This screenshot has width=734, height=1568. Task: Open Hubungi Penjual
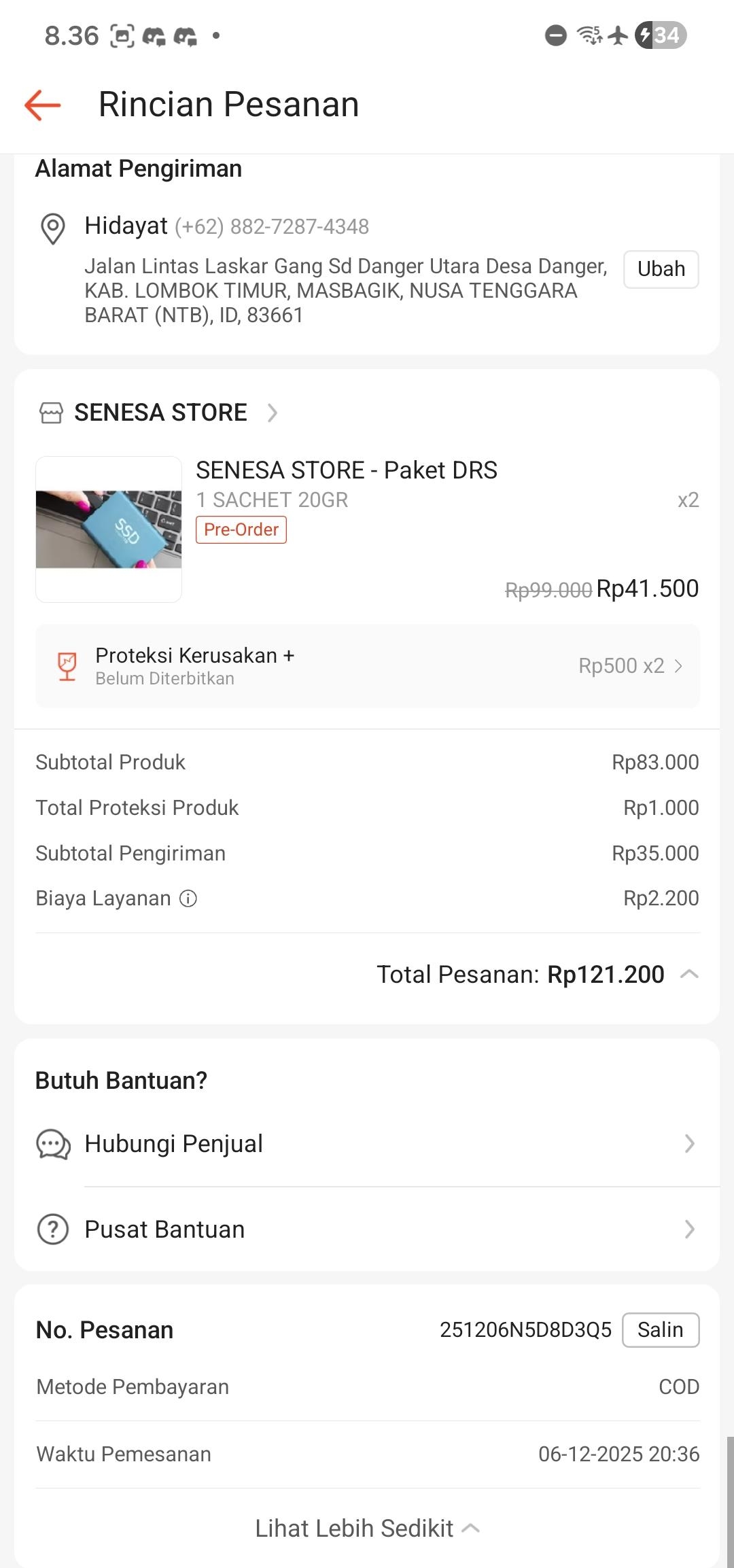tap(367, 1144)
